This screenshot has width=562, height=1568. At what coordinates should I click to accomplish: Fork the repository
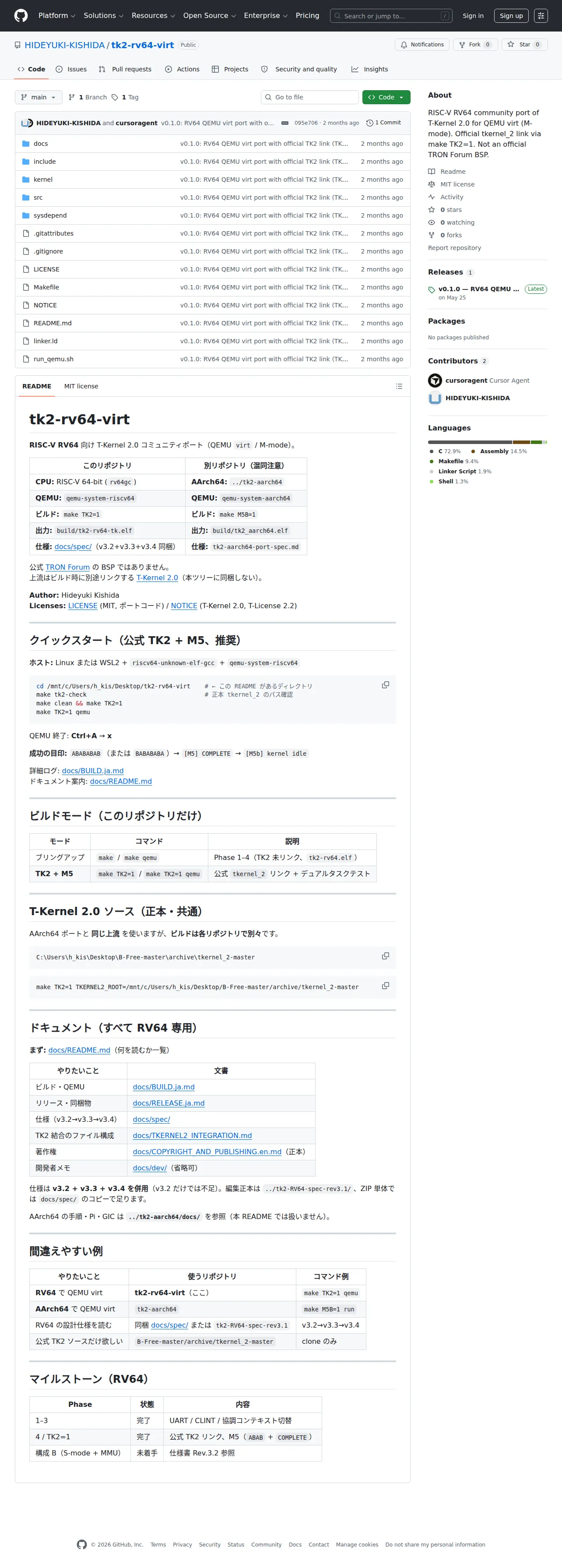click(x=475, y=44)
